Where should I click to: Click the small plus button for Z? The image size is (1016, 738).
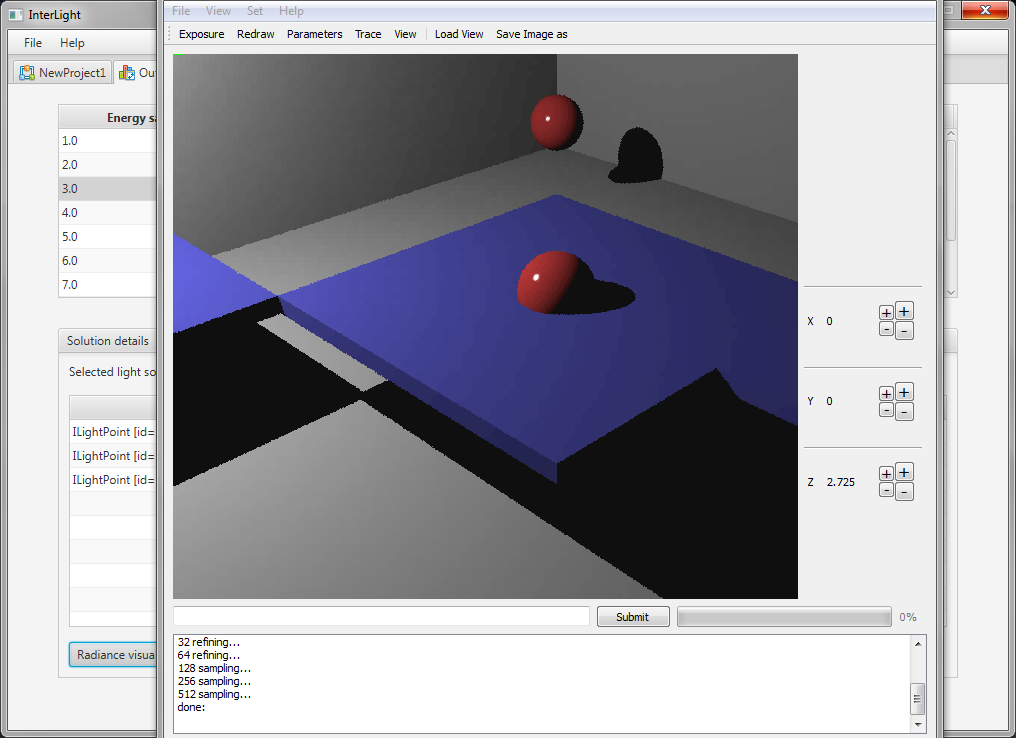[886, 474]
